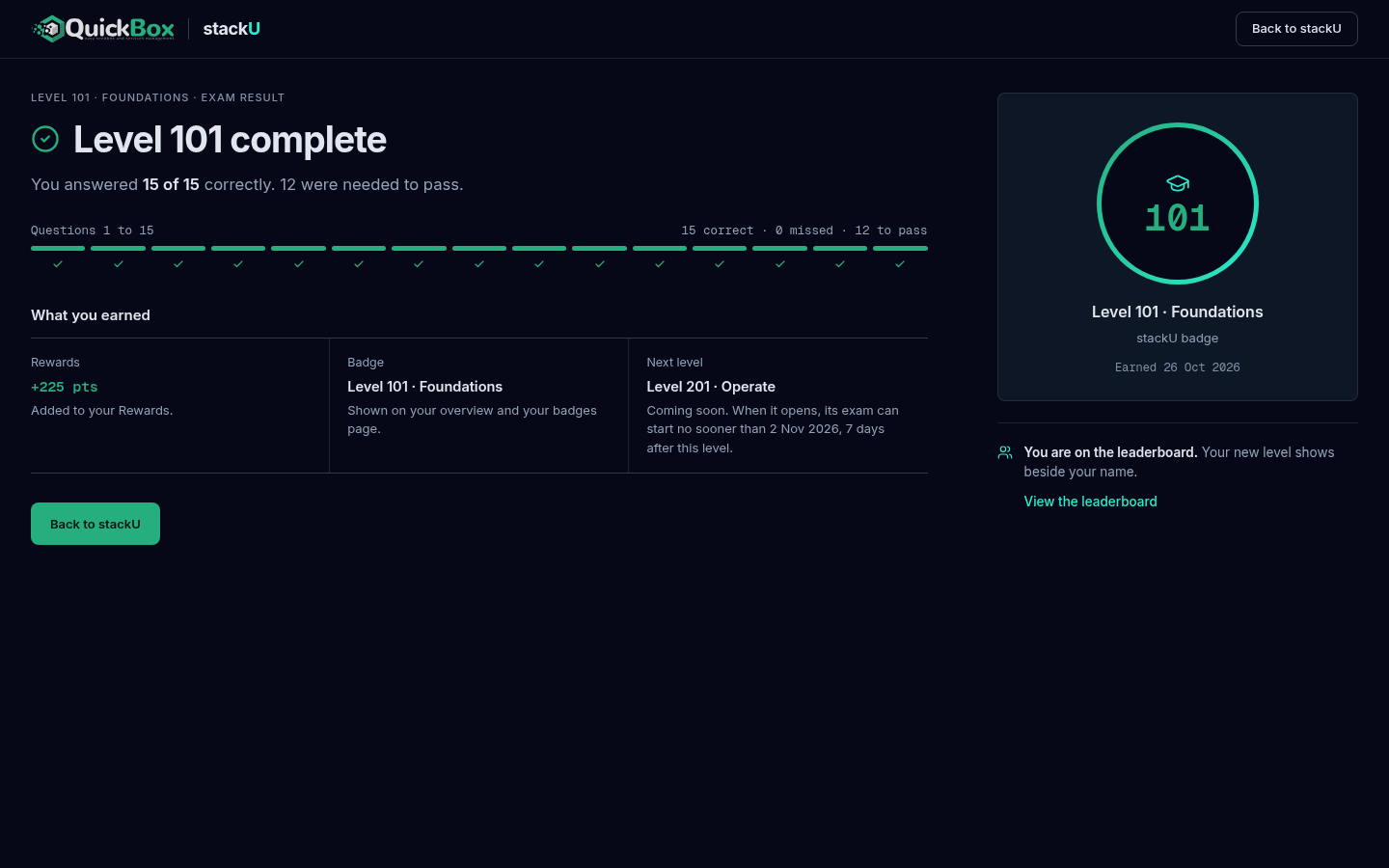The height and width of the screenshot is (868, 1389).
Task: Click the fifth progress bar segment
Action: 298,249
